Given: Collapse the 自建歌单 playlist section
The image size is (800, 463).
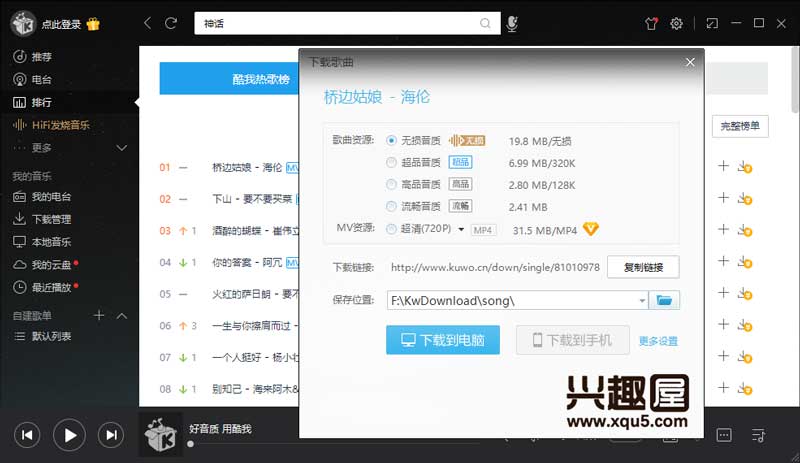Looking at the screenshot, I should tap(121, 316).
